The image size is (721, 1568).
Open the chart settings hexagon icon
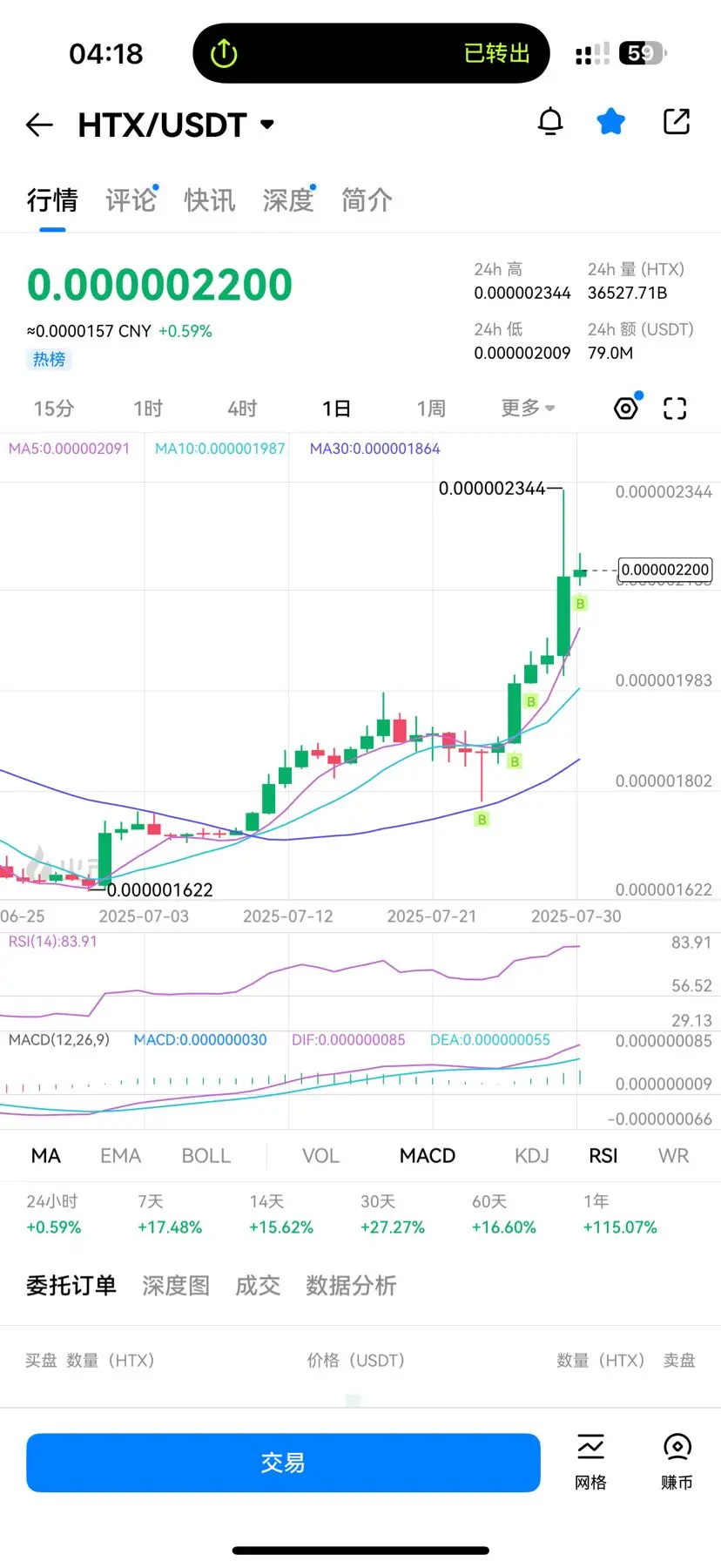(x=626, y=408)
